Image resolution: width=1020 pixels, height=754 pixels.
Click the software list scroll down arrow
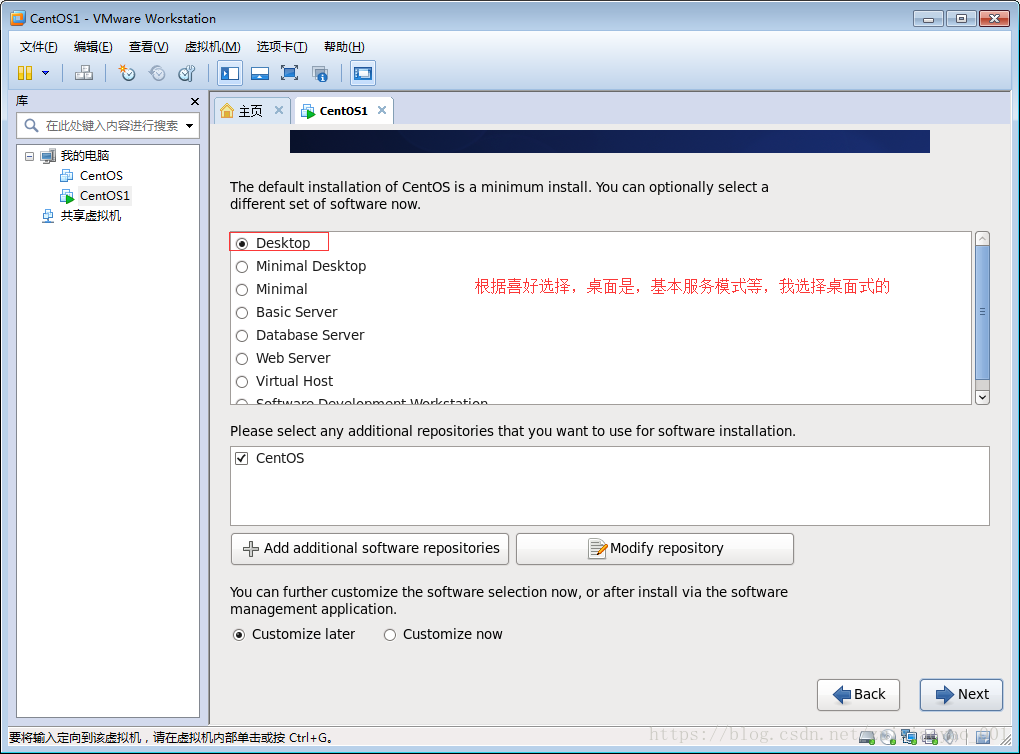983,397
